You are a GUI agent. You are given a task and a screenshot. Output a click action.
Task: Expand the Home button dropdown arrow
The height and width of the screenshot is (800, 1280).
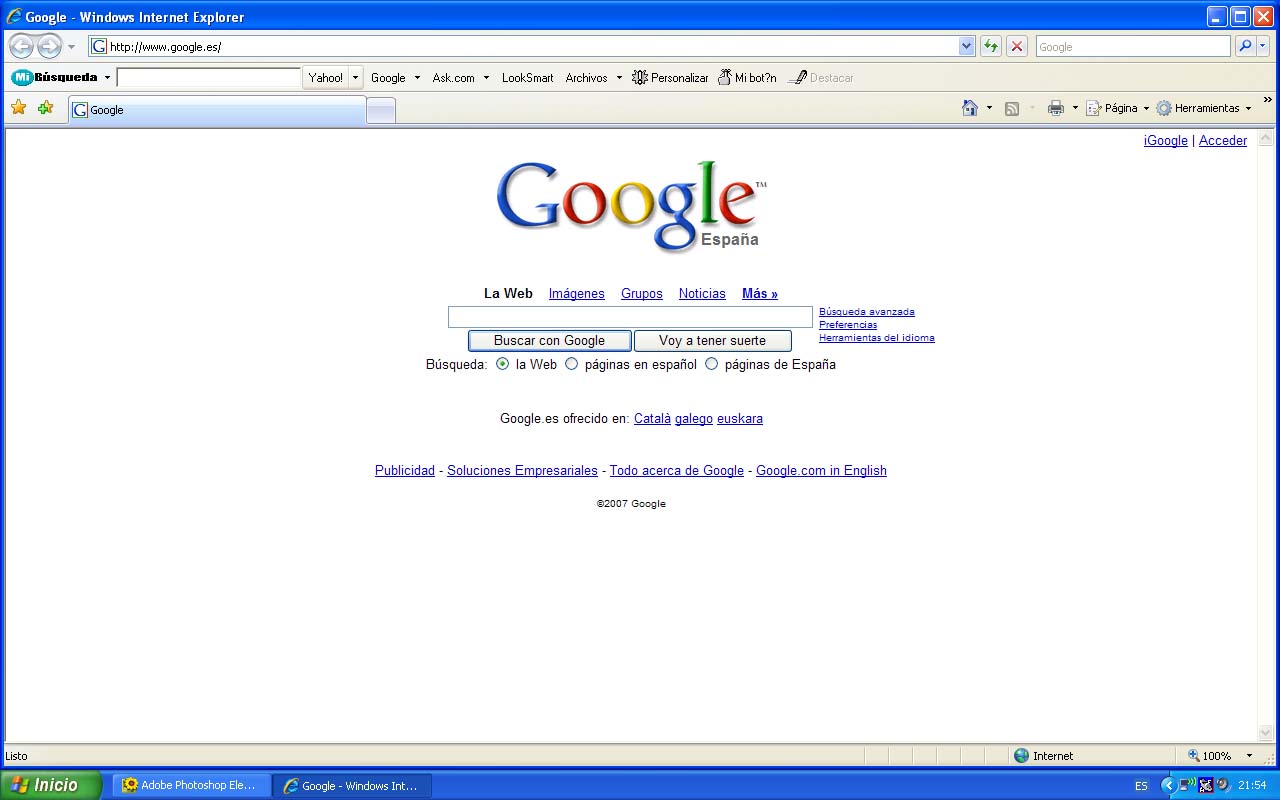(989, 108)
